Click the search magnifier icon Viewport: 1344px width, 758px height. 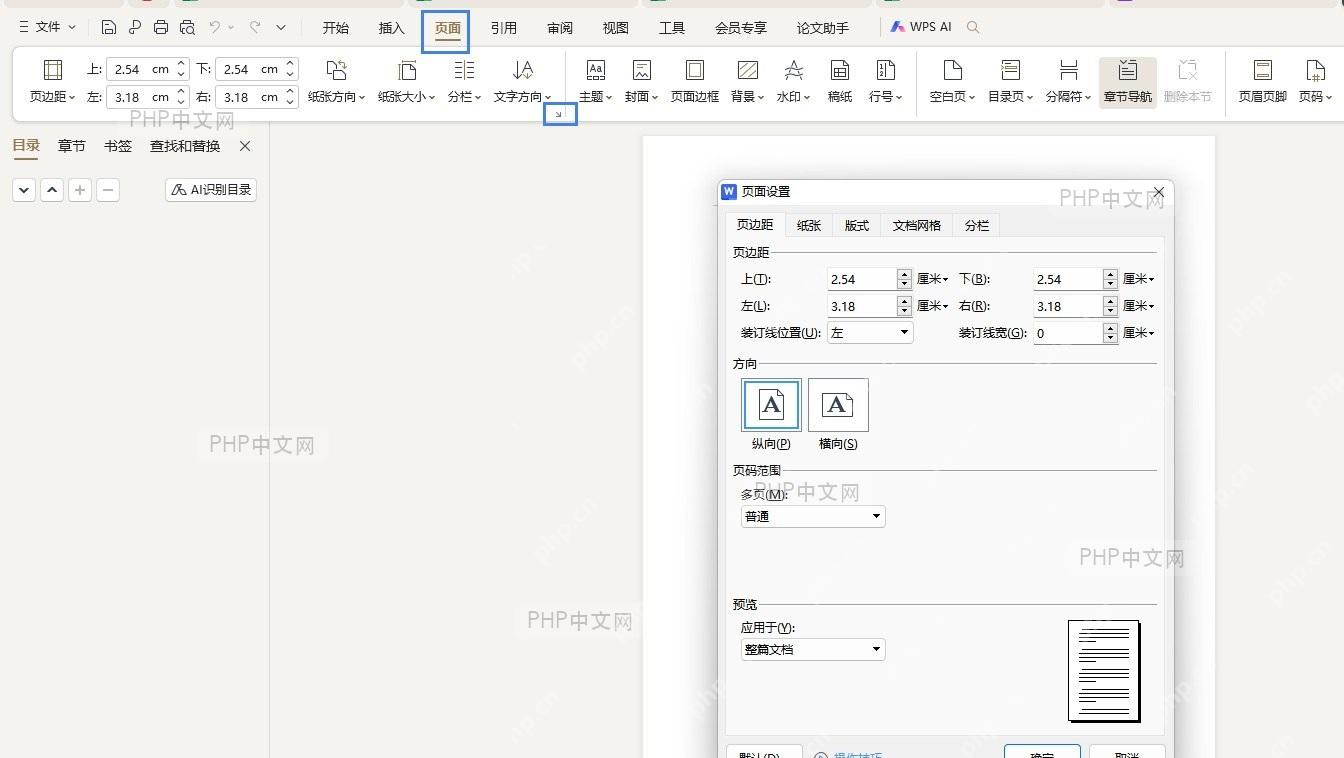pyautogui.click(x=973, y=28)
